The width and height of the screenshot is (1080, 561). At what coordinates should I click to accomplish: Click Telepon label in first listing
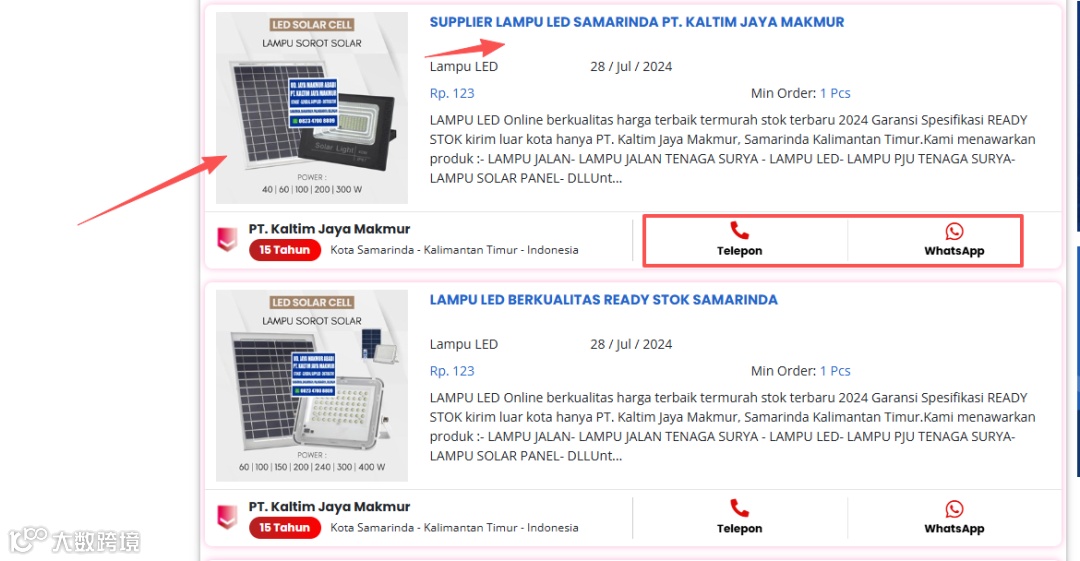point(739,251)
